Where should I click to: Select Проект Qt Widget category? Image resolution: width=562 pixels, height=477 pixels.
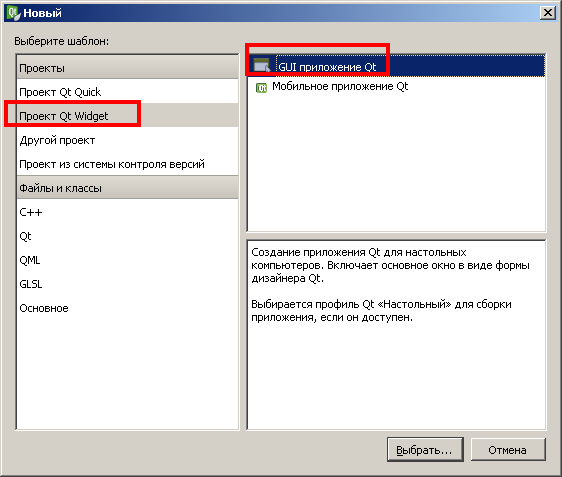click(x=127, y=116)
